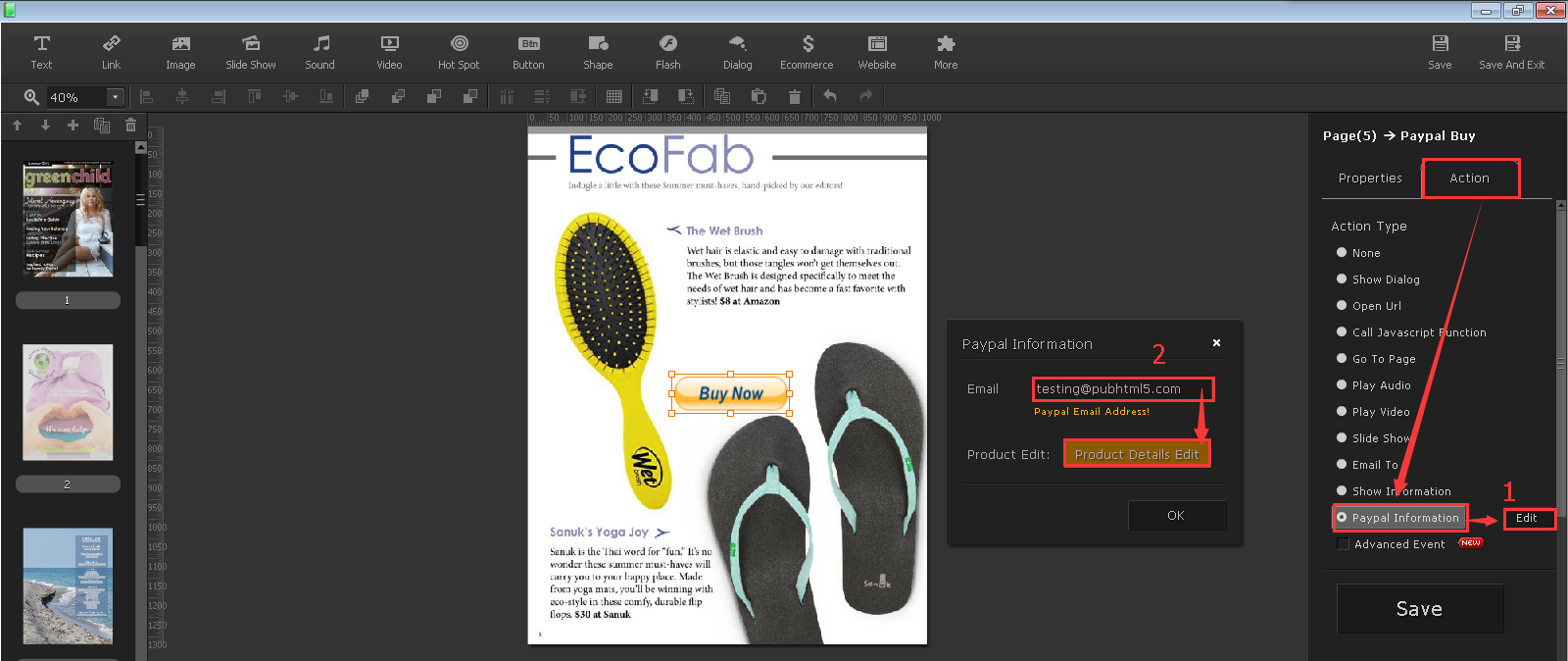Image resolution: width=1568 pixels, height=661 pixels.
Task: Delete the page using the page list trash
Action: [130, 126]
